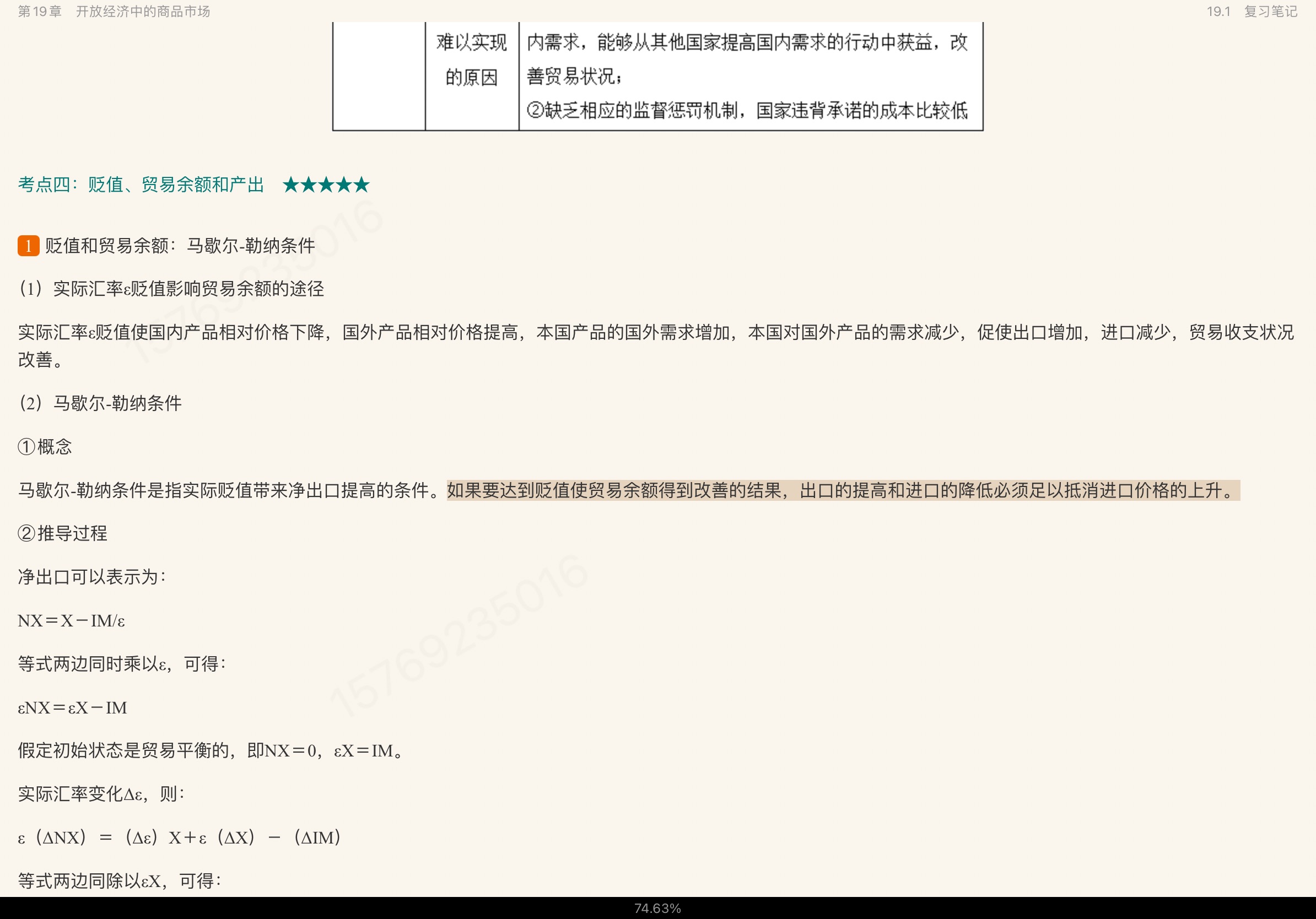
Task: Click '(1) 实际汇率ε贬值影响贸易余额的途径'
Action: [171, 289]
